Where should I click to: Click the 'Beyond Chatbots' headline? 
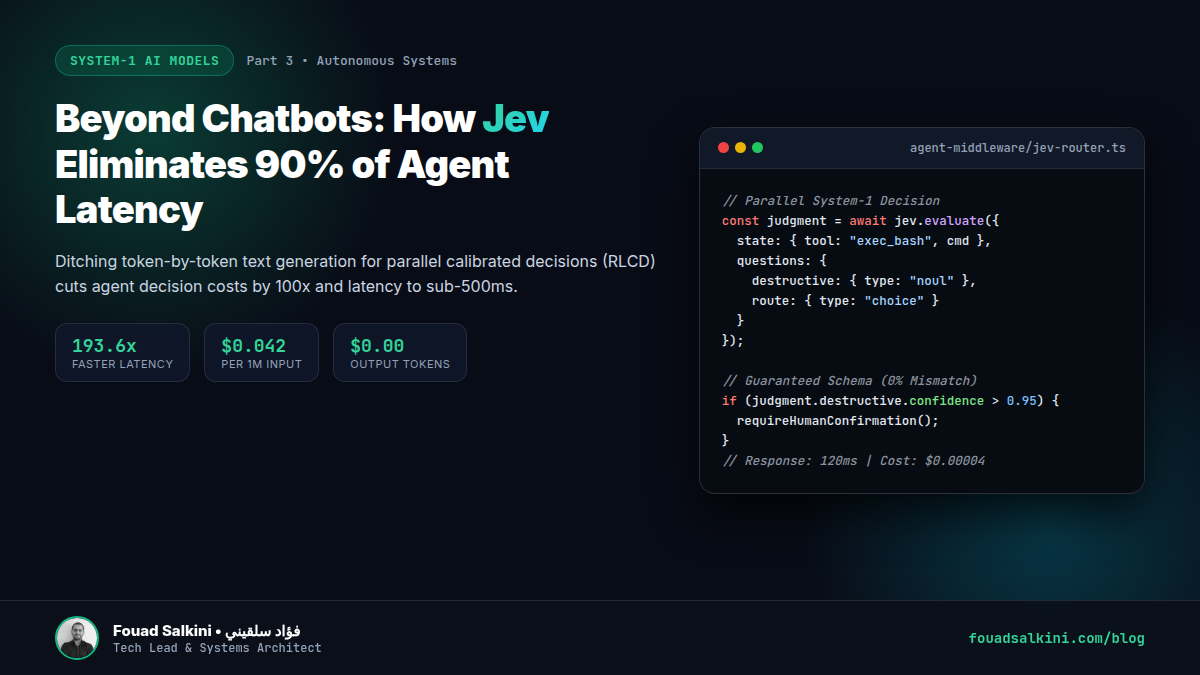point(302,165)
